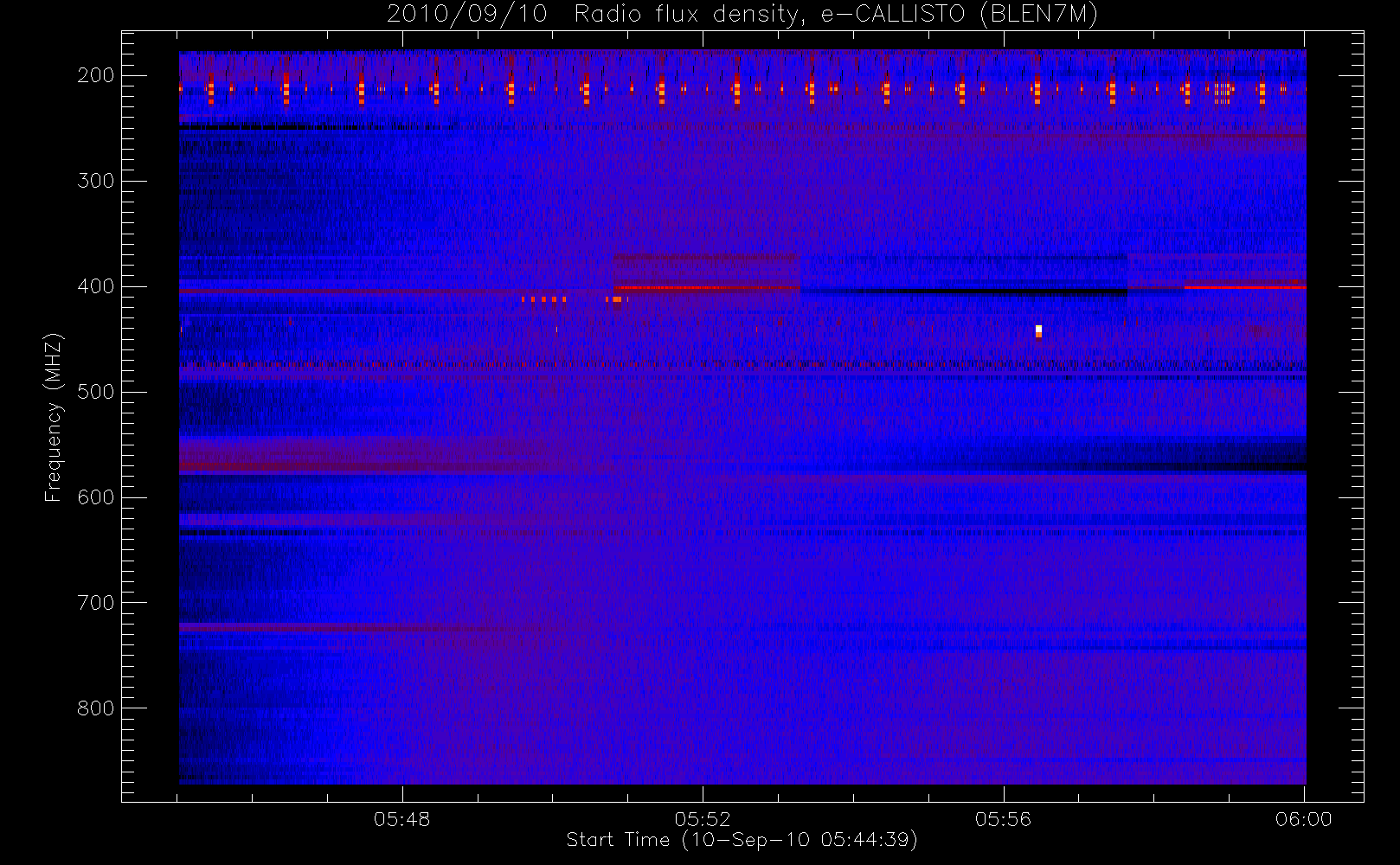Click the "Frequency (MHz)" axis label
This screenshot has height=865, width=1400.
point(54,417)
